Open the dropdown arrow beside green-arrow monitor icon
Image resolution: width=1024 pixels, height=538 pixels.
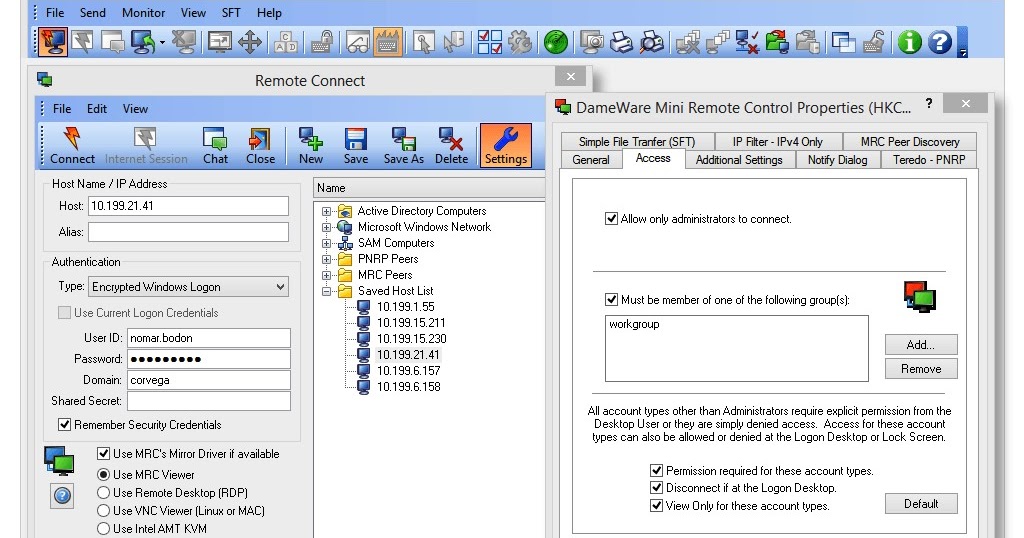tap(161, 44)
